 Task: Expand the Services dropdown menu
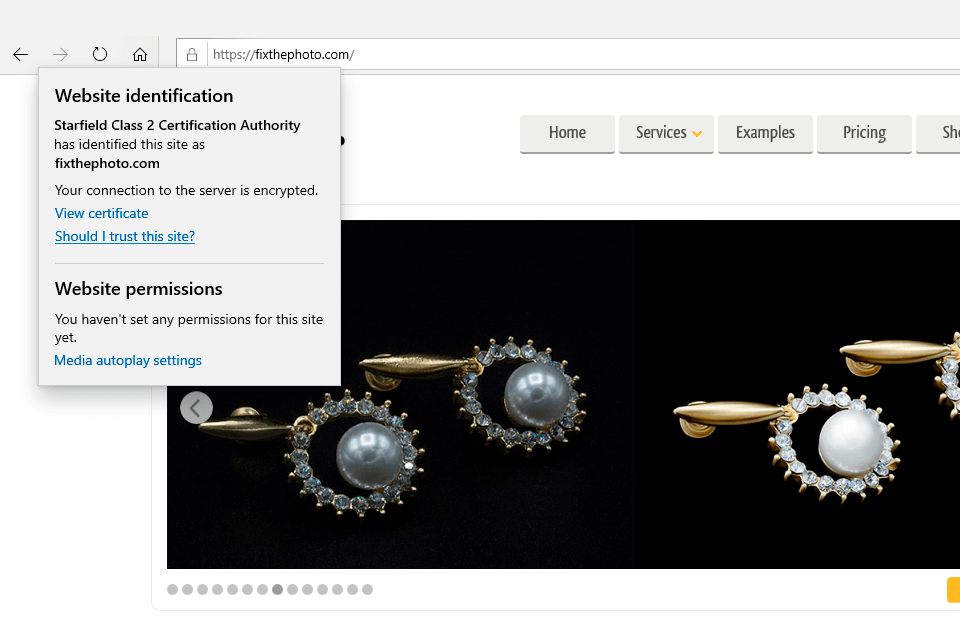pos(667,133)
